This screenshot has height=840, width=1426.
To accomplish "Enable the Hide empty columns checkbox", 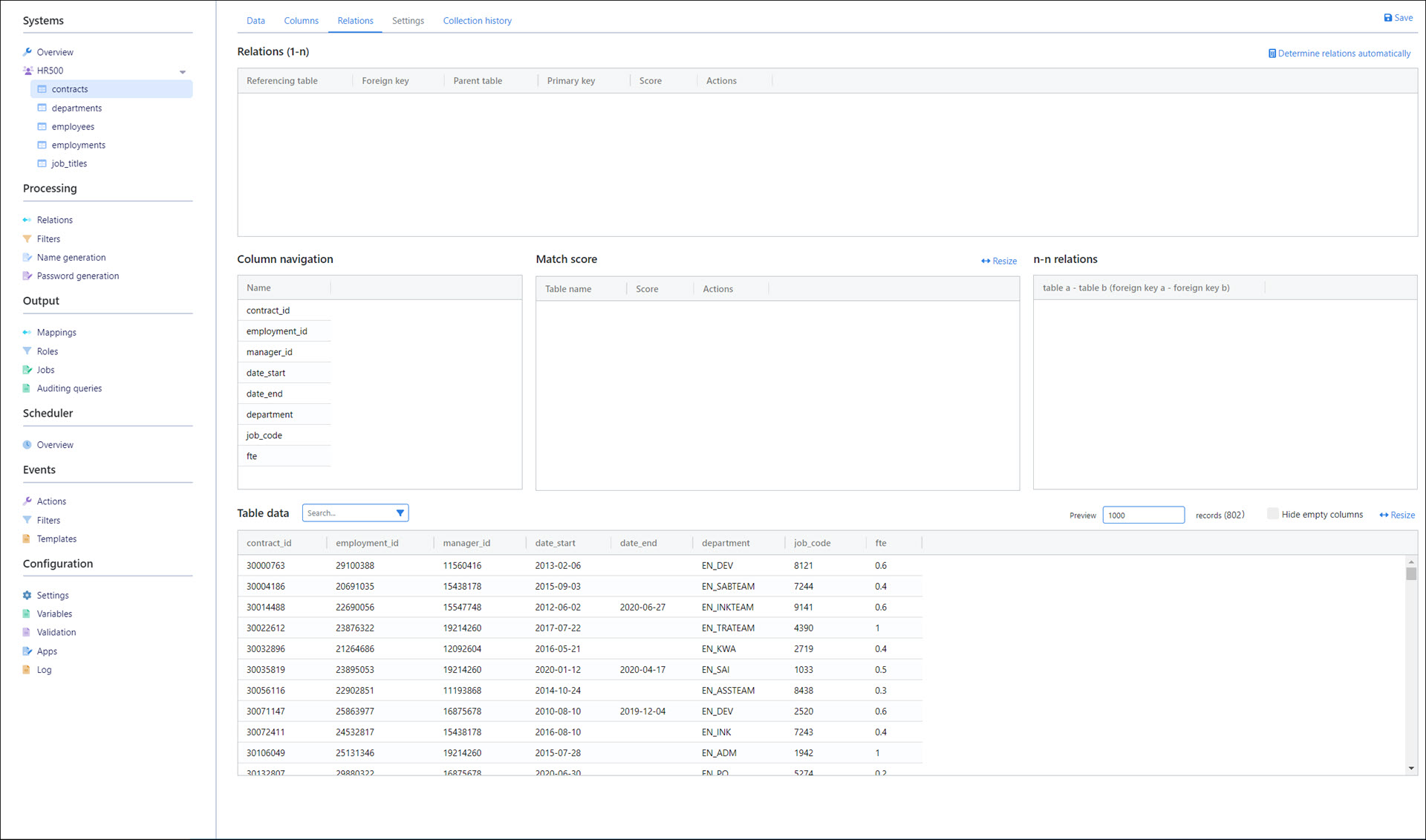I will (1272, 514).
